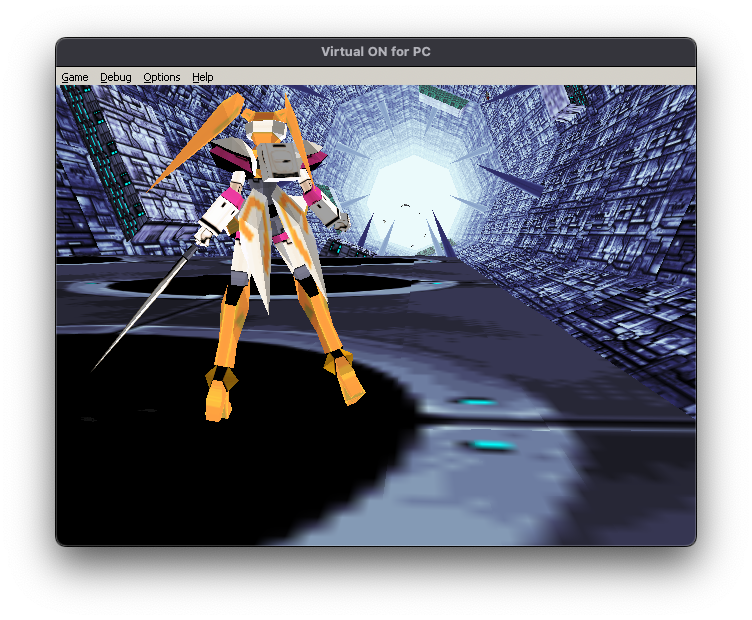Click the Virtual ON for PC title bar
Screen dimensions: 752x620
(x=376, y=52)
